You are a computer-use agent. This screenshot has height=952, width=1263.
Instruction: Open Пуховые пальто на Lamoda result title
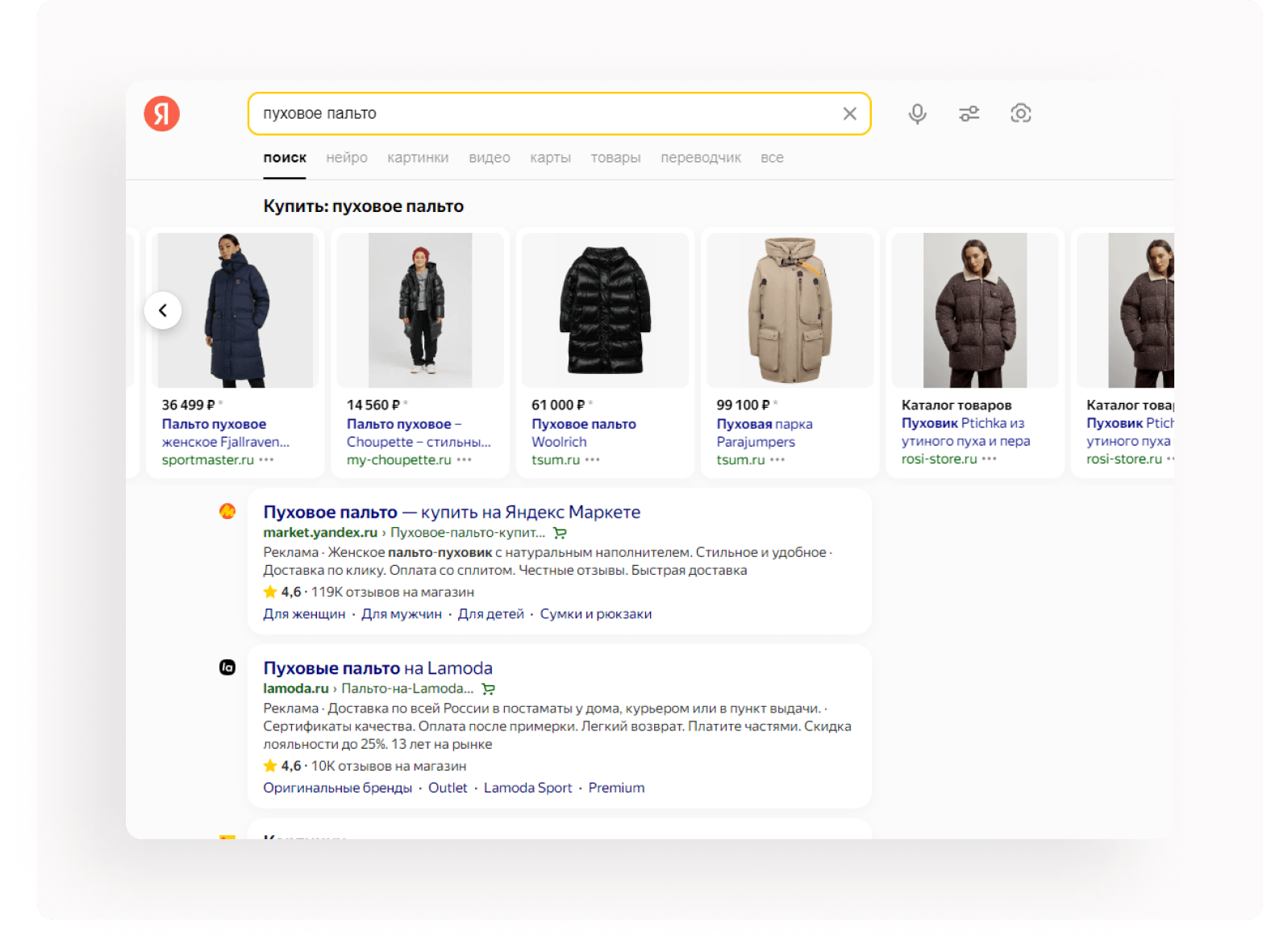[x=377, y=668]
